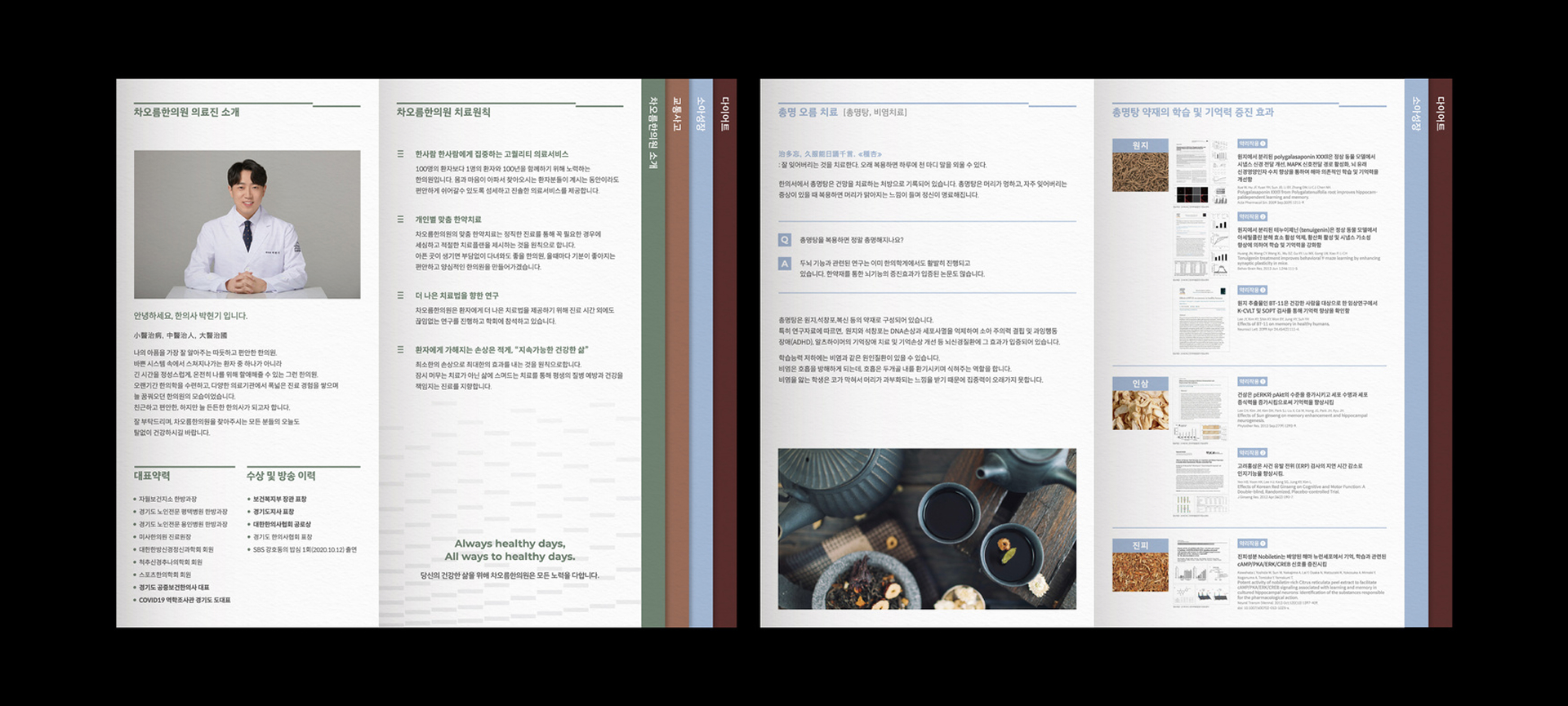Click list item 경기도지사 표창
1568x706 pixels.
tap(271, 512)
